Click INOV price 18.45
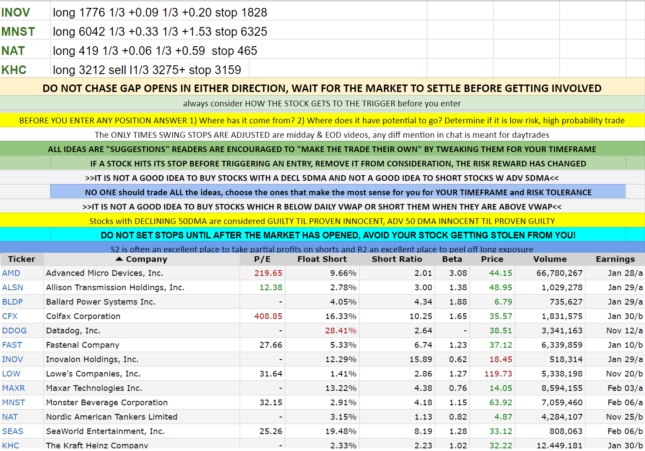 pos(501,360)
